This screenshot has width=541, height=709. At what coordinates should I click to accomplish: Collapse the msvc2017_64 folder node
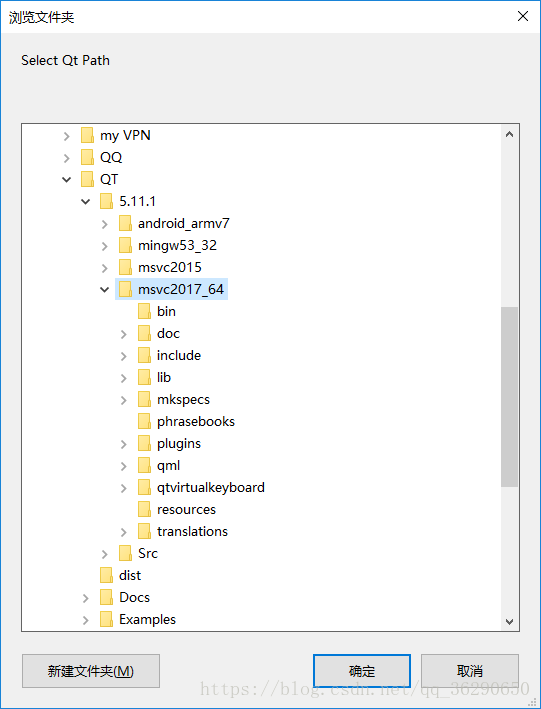tap(104, 289)
